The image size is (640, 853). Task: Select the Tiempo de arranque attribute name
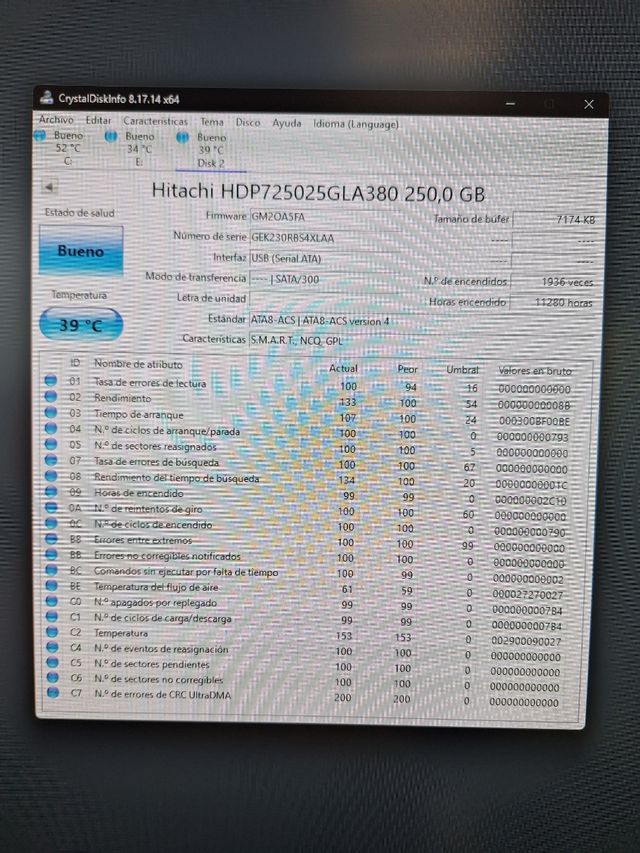click(x=139, y=415)
